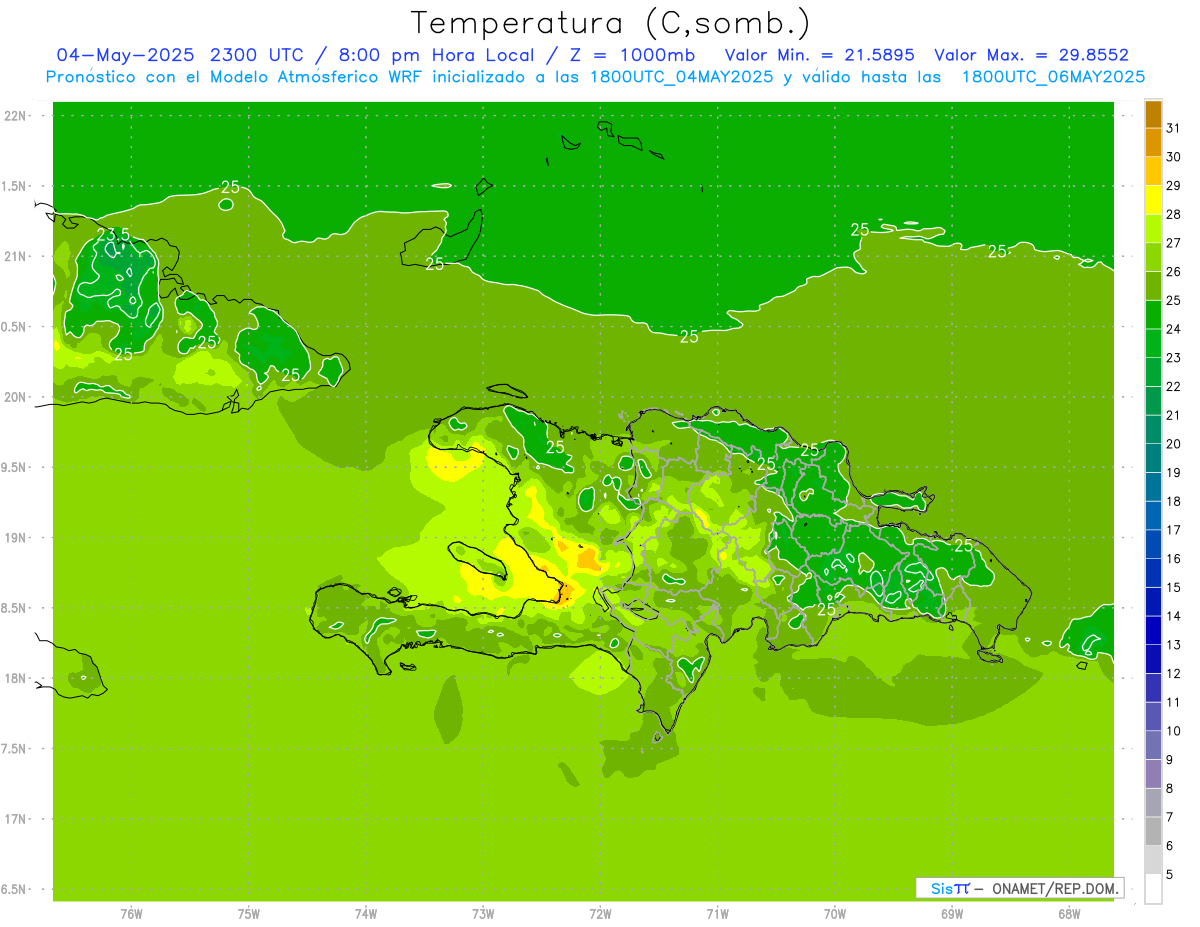1200x927 pixels.
Task: Click the "SisTT" logo text
Action: click(x=950, y=888)
